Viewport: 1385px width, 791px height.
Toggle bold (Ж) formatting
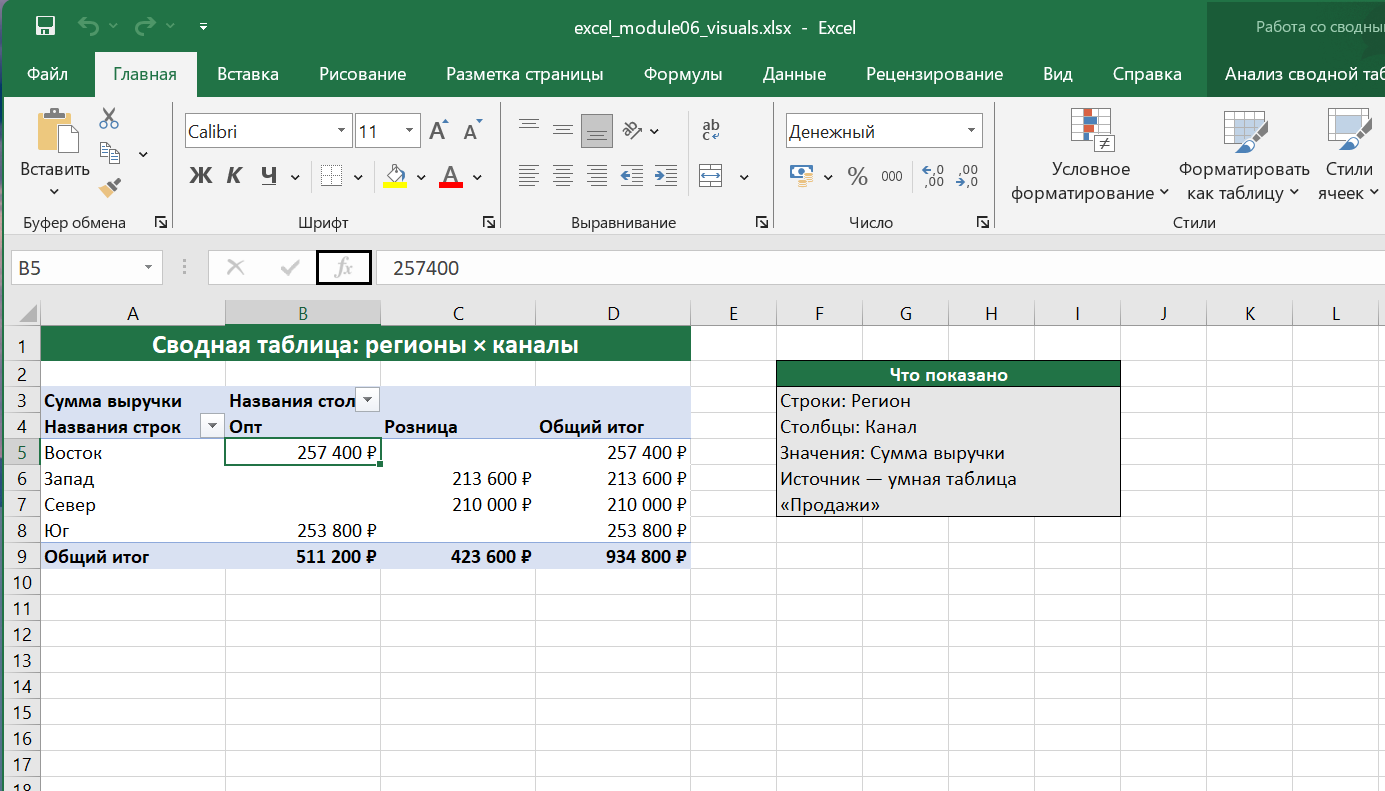click(x=201, y=176)
